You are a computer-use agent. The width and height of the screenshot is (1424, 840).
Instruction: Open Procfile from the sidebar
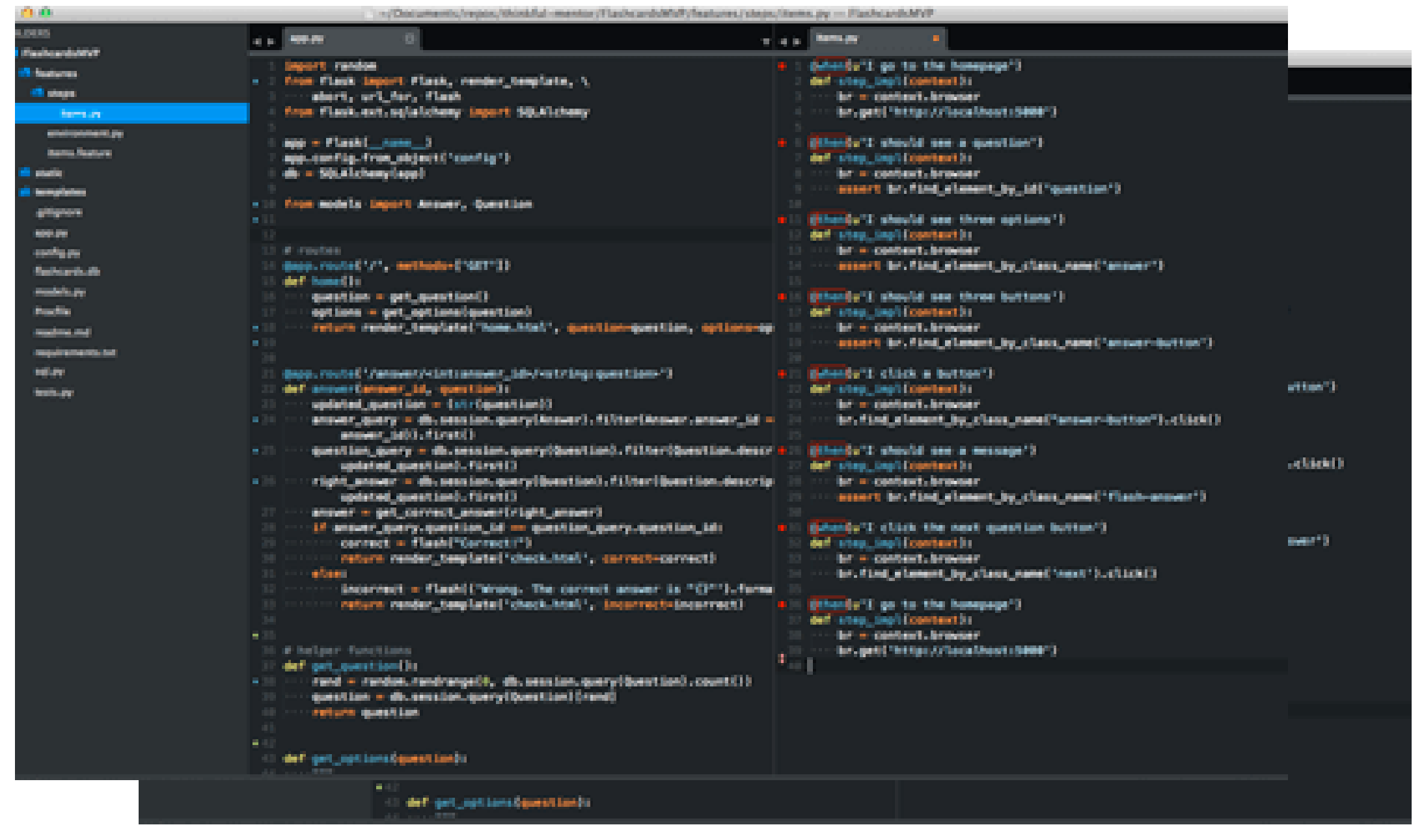click(52, 312)
